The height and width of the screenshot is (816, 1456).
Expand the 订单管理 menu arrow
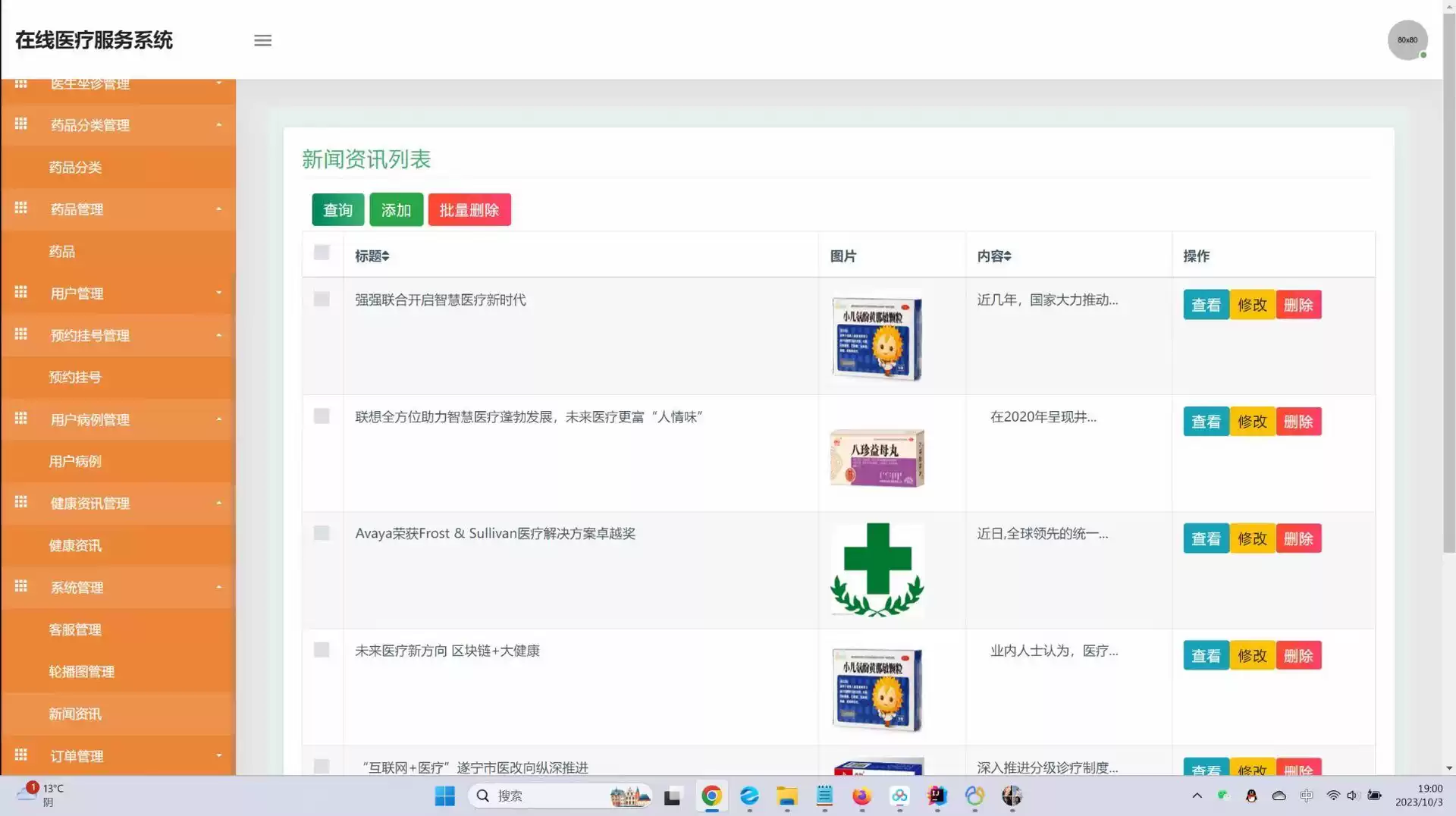click(219, 755)
